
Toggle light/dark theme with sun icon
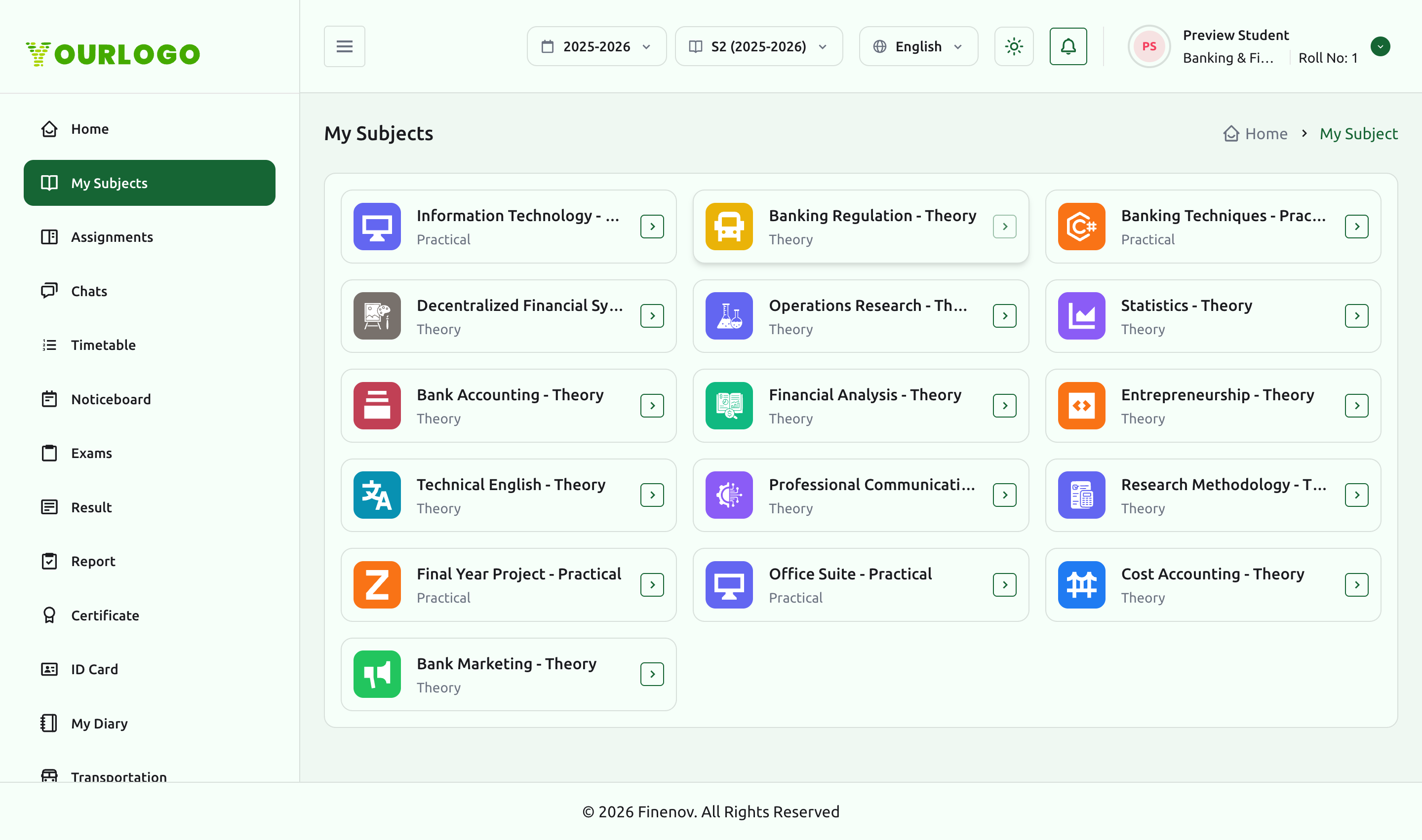[1014, 46]
